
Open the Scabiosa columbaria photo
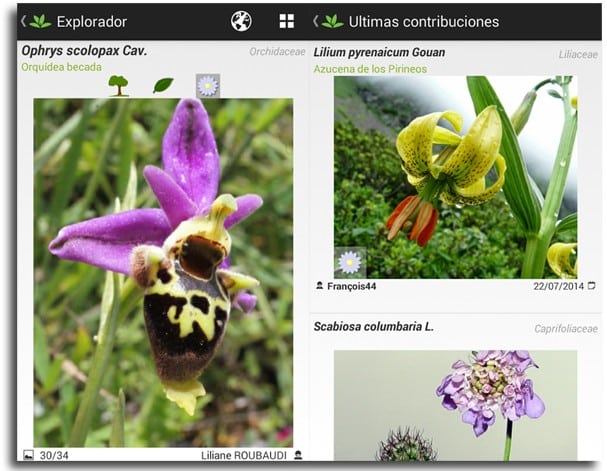tap(456, 405)
